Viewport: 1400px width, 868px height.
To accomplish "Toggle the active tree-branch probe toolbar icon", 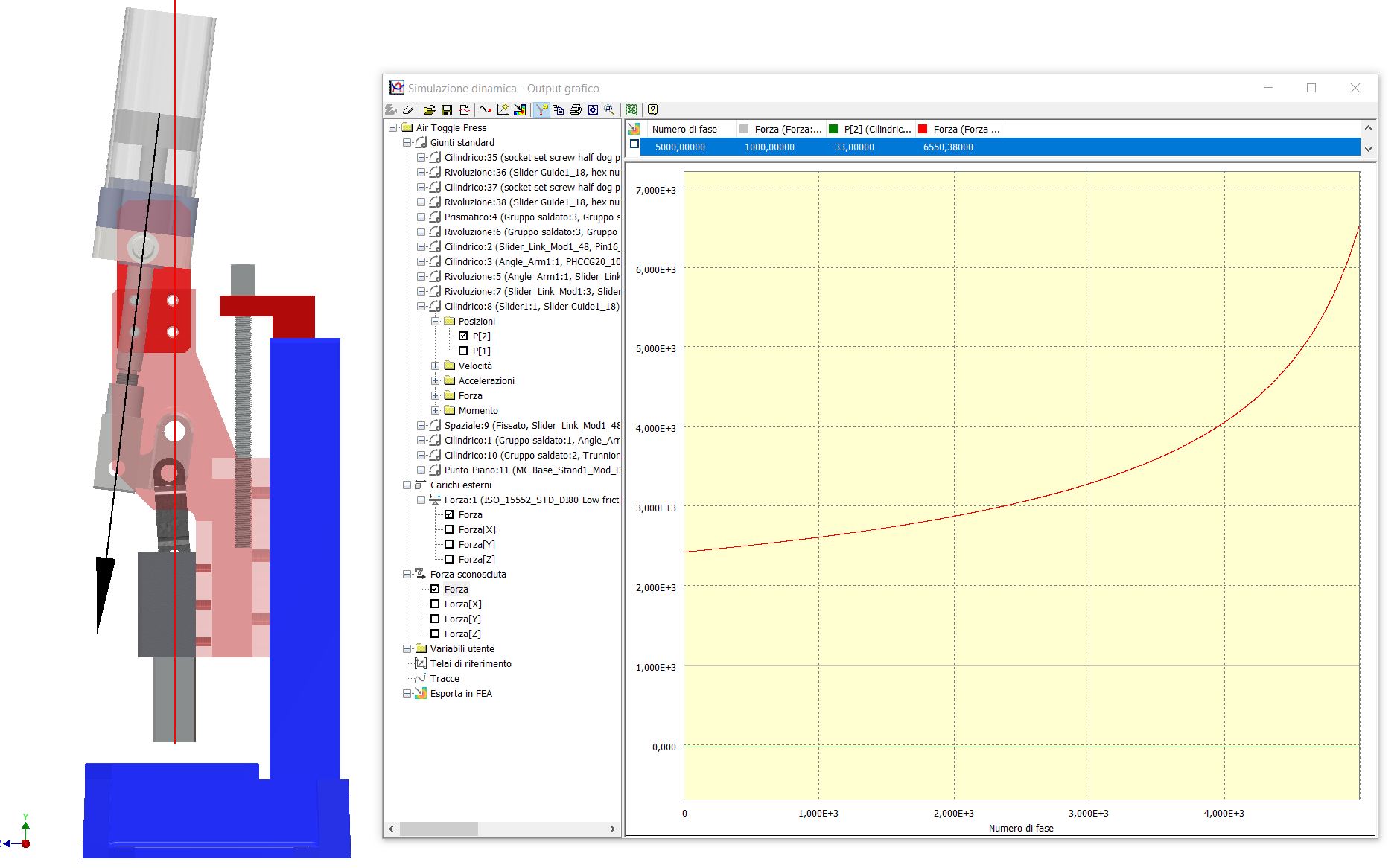I will 541,109.
